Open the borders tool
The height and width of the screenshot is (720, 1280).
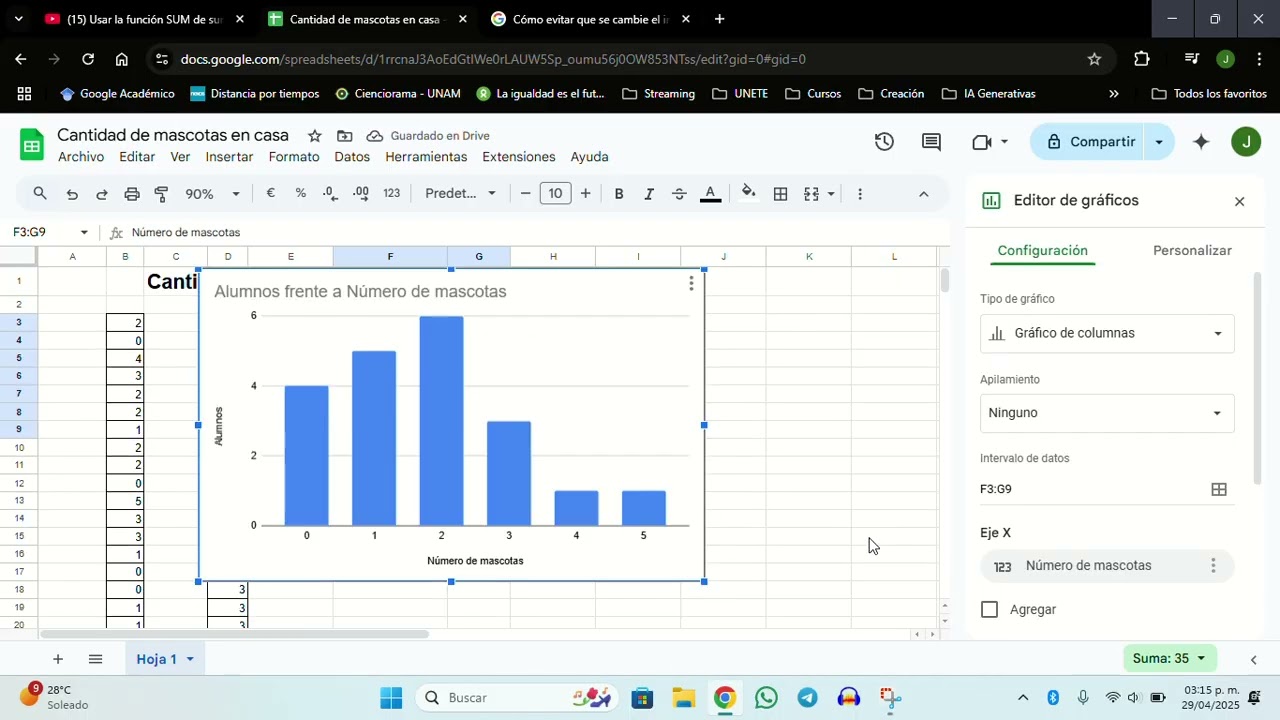[781, 194]
